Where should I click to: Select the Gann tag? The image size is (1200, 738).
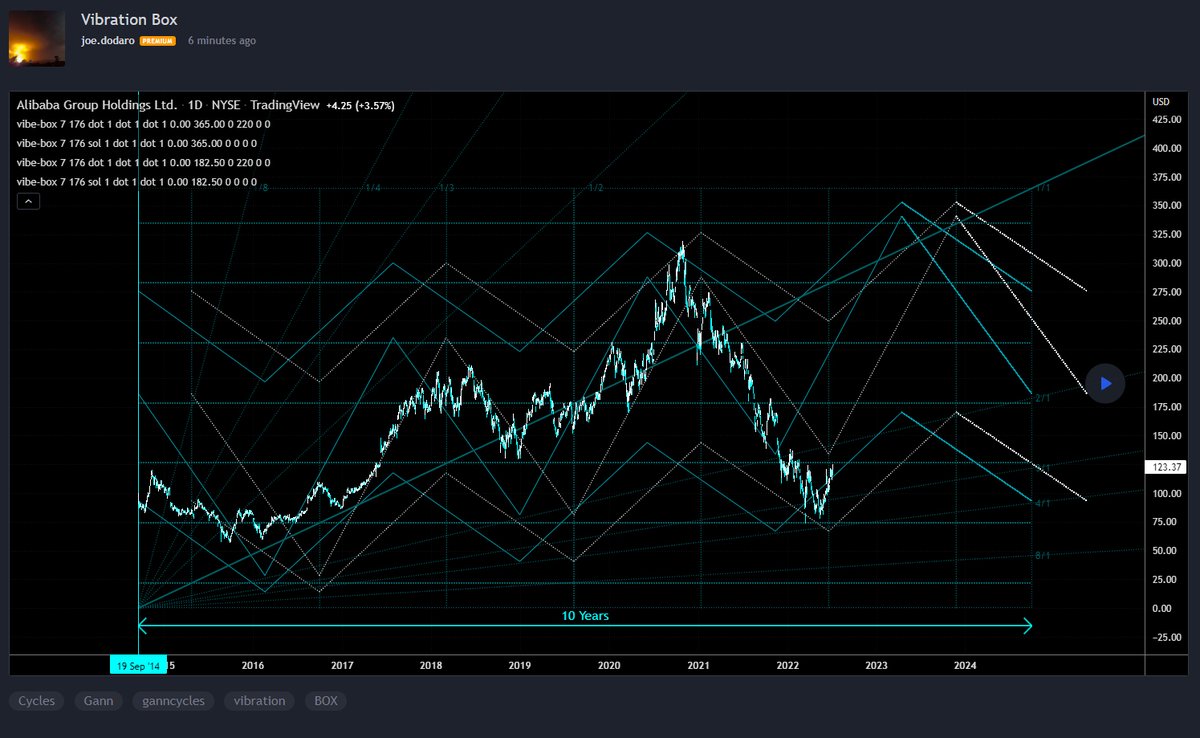[98, 701]
